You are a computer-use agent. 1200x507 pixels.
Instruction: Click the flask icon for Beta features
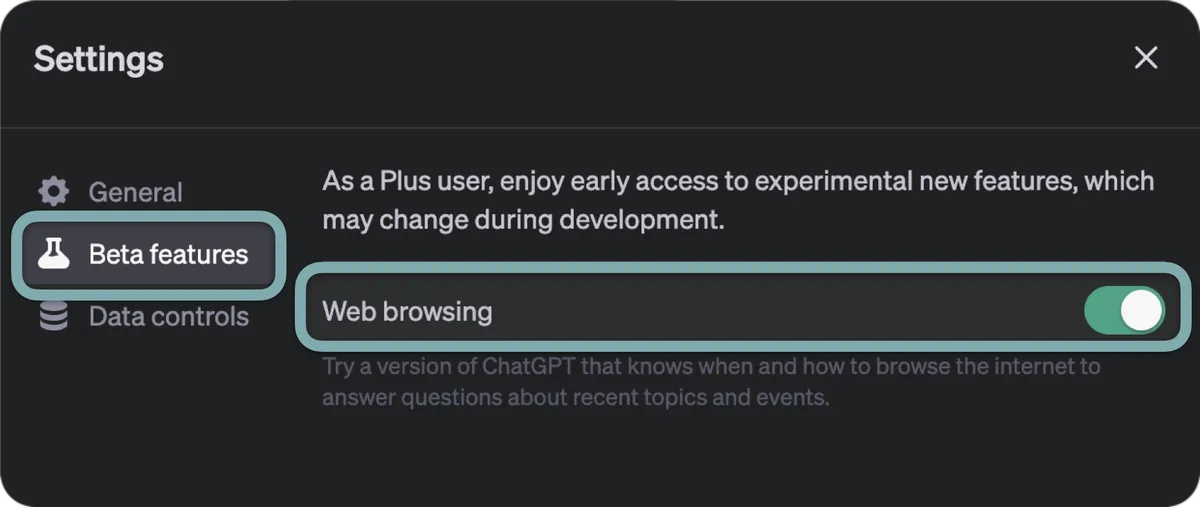click(54, 254)
